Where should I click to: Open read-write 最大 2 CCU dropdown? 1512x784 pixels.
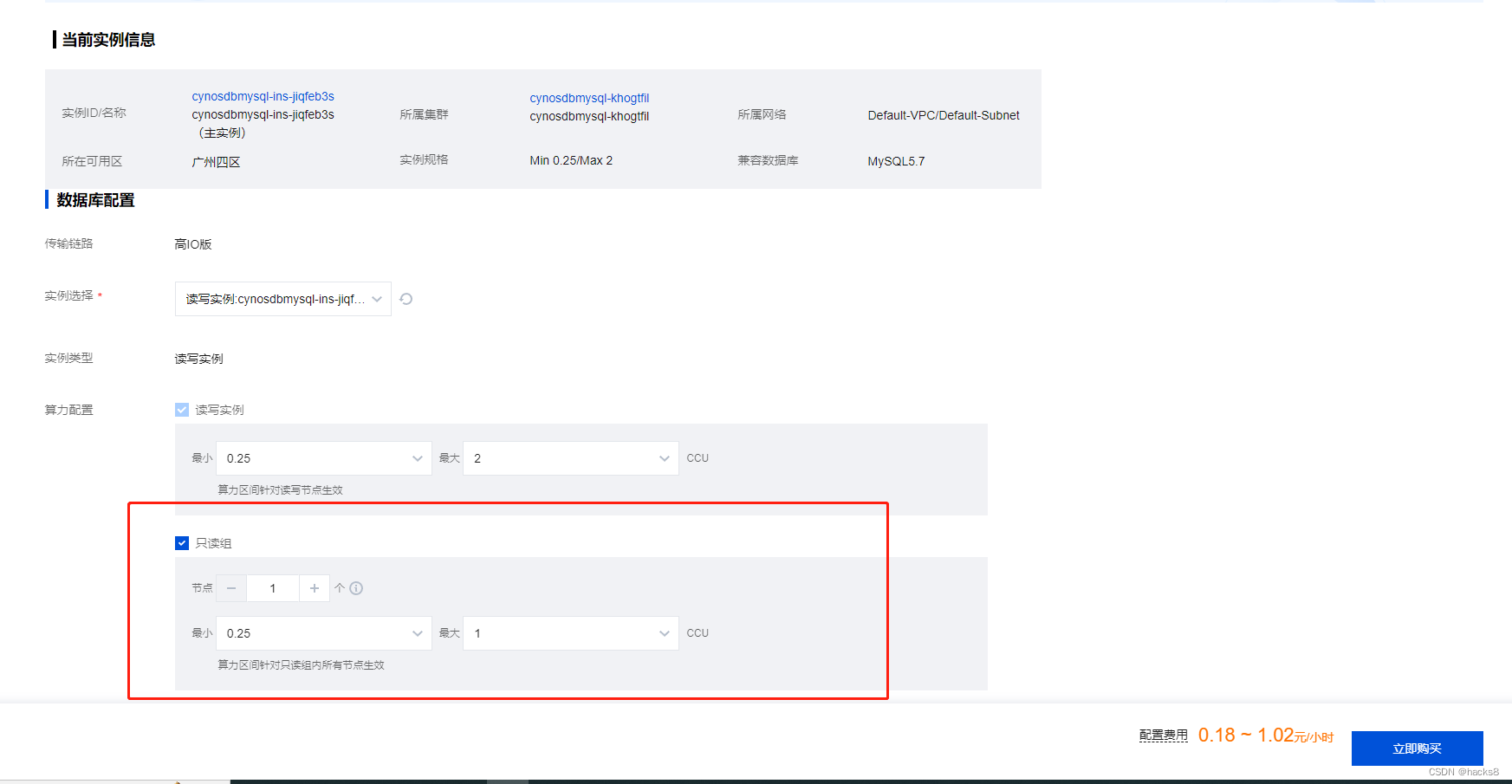point(571,458)
